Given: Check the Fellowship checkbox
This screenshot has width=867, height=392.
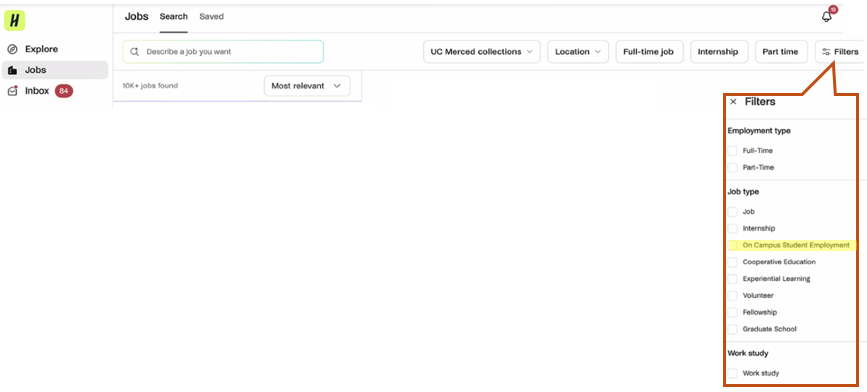Looking at the screenshot, I should pos(733,312).
